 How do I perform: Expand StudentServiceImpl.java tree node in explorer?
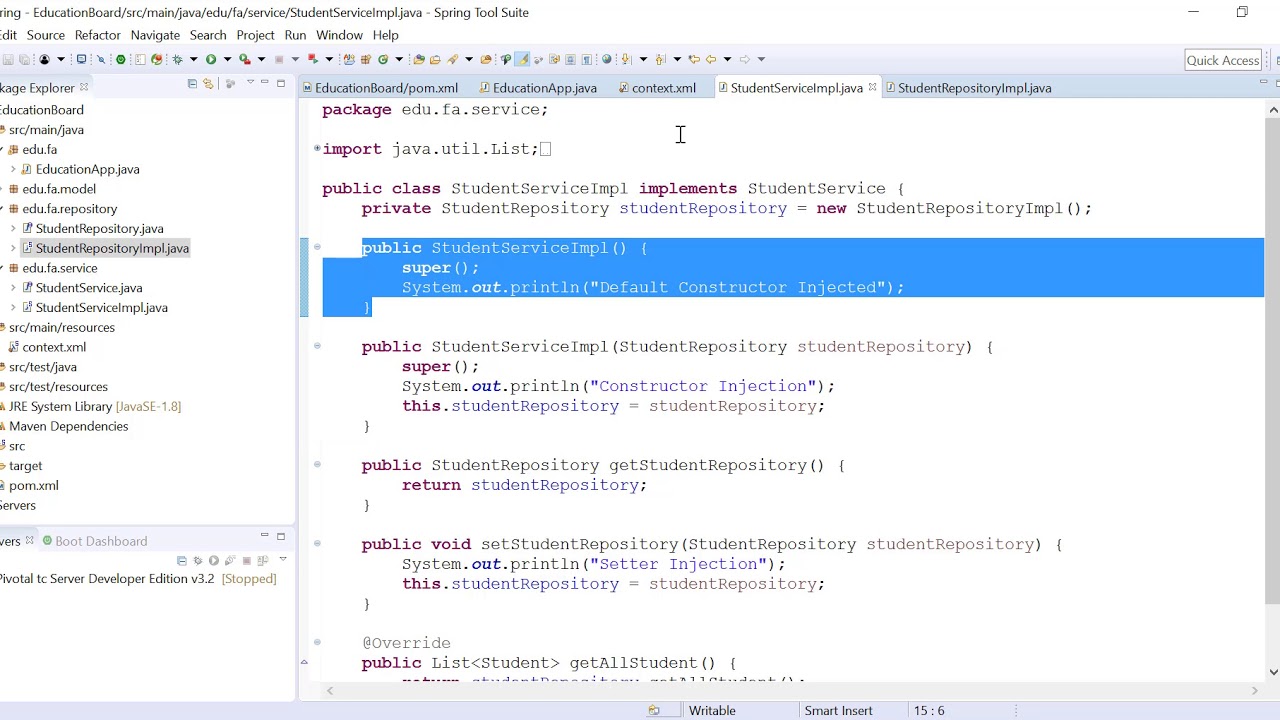point(13,308)
